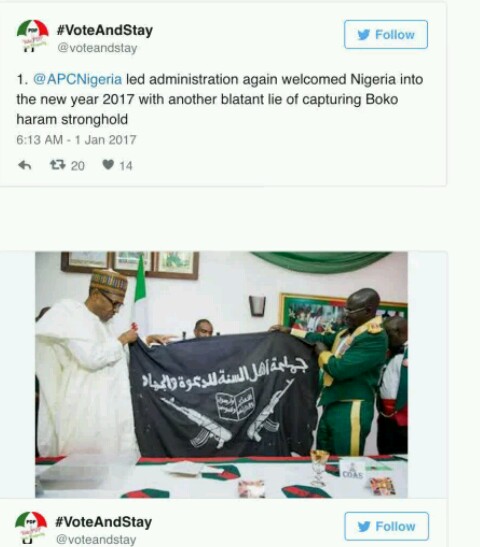Click the @voteandstay handle on bottom tweet
Viewport: 480px width, 547px height.
click(x=96, y=539)
